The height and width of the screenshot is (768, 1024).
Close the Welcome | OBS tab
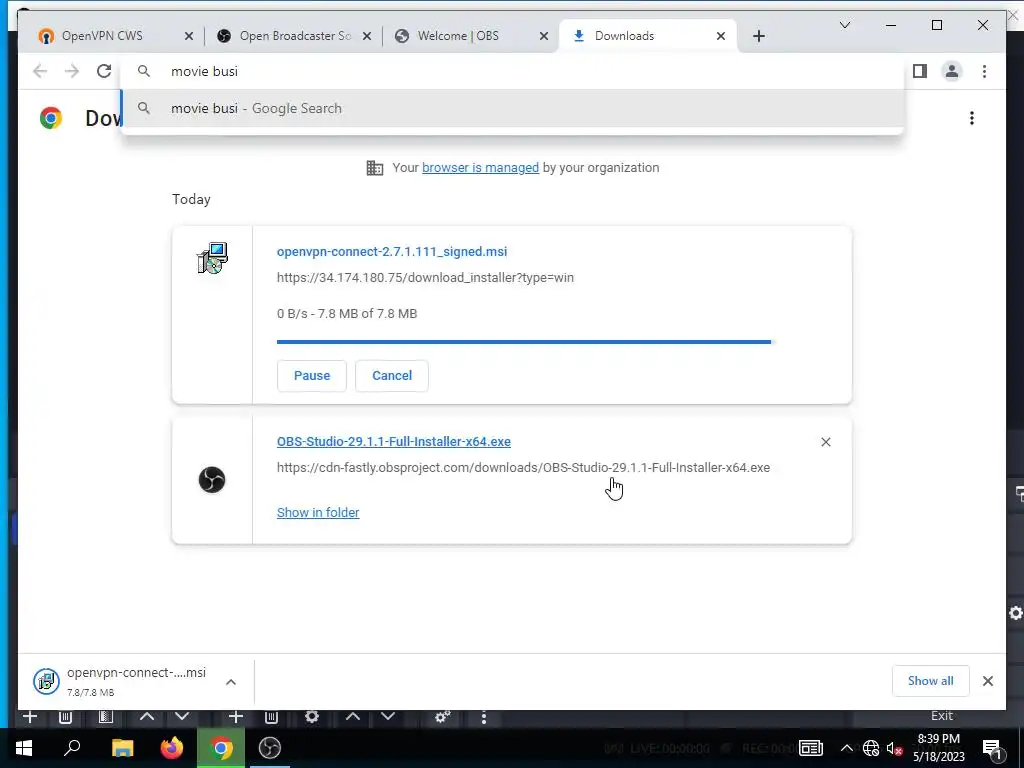pyautogui.click(x=543, y=36)
